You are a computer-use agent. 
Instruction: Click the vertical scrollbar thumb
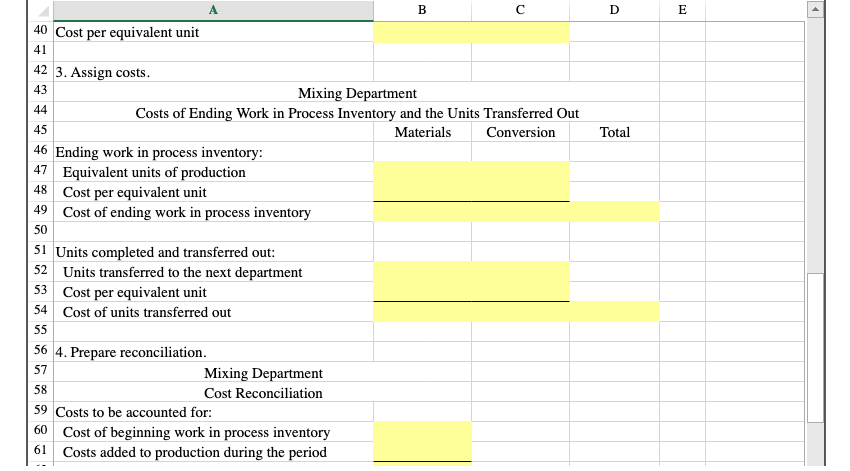pos(815,347)
